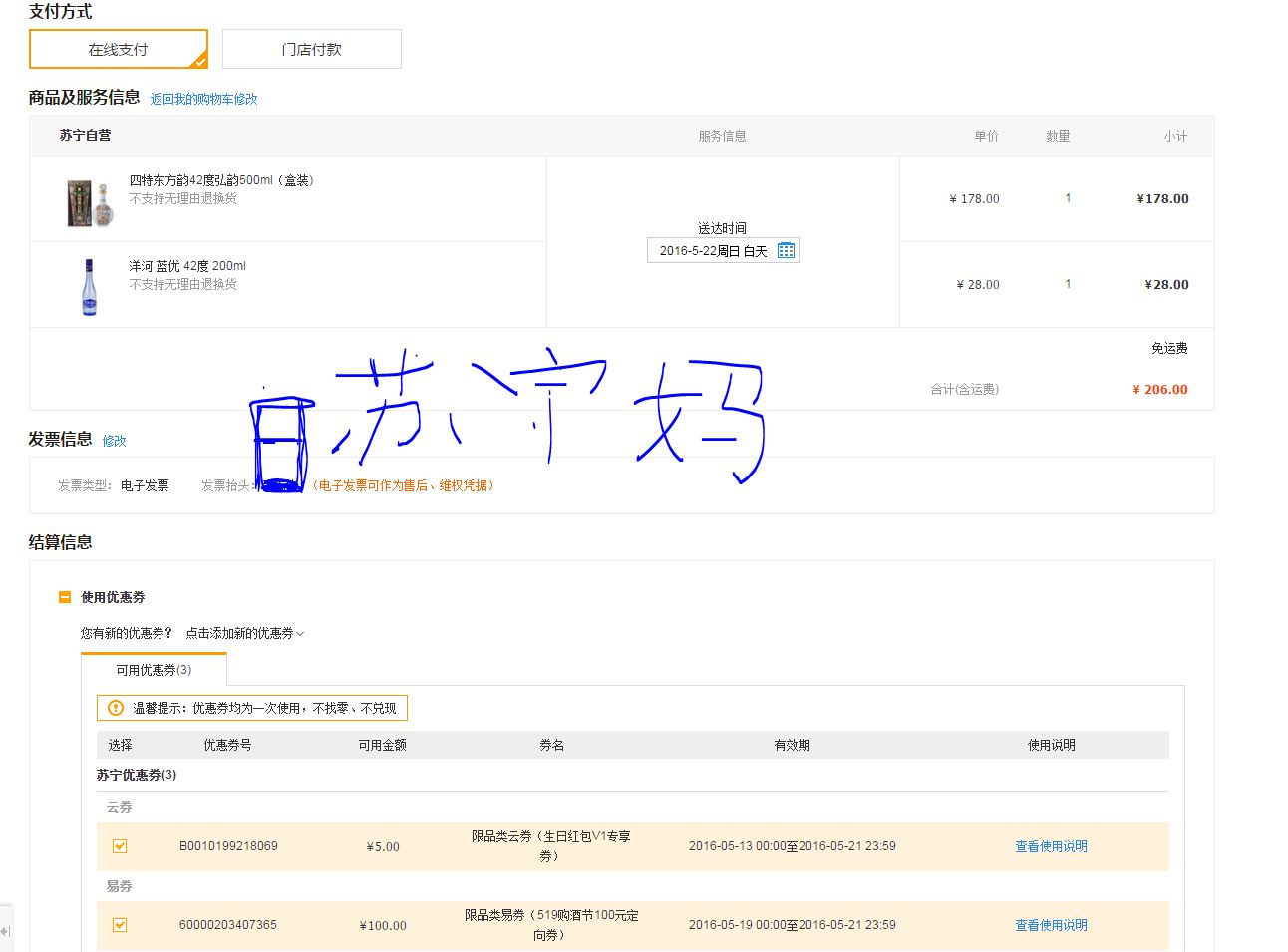Image resolution: width=1288 pixels, height=952 pixels.
Task: Select the 在线支付 payment option
Action: 119,49
